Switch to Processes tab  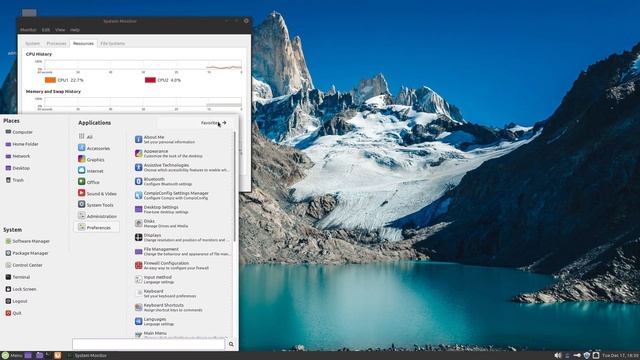point(56,43)
